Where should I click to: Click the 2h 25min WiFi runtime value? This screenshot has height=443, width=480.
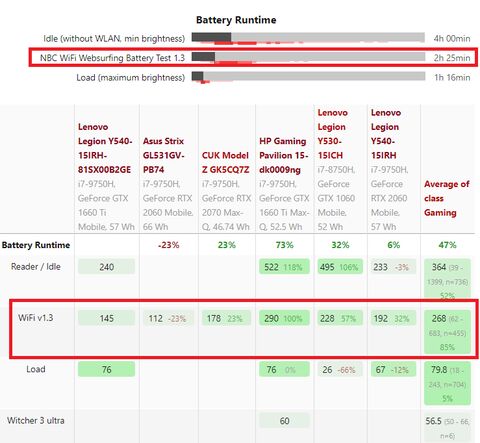point(452,58)
